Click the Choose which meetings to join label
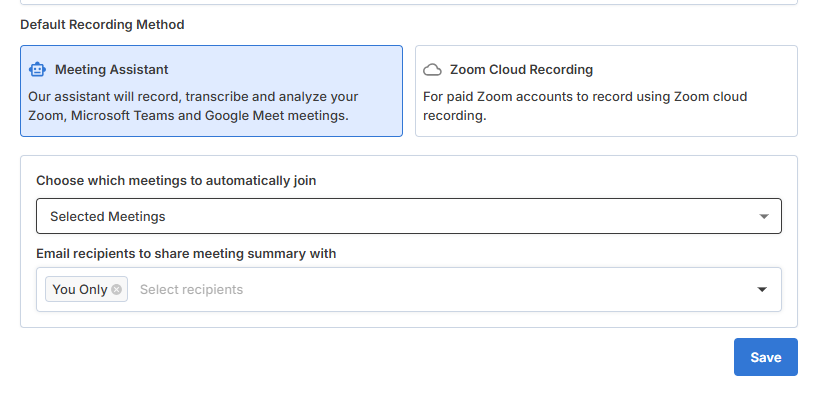The image size is (818, 405). [x=176, y=181]
